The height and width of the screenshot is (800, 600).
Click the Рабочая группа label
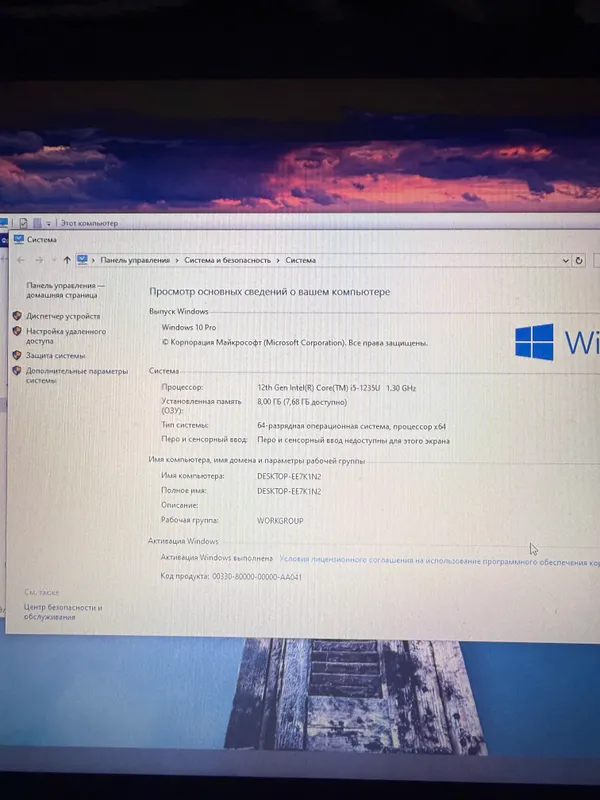190,520
